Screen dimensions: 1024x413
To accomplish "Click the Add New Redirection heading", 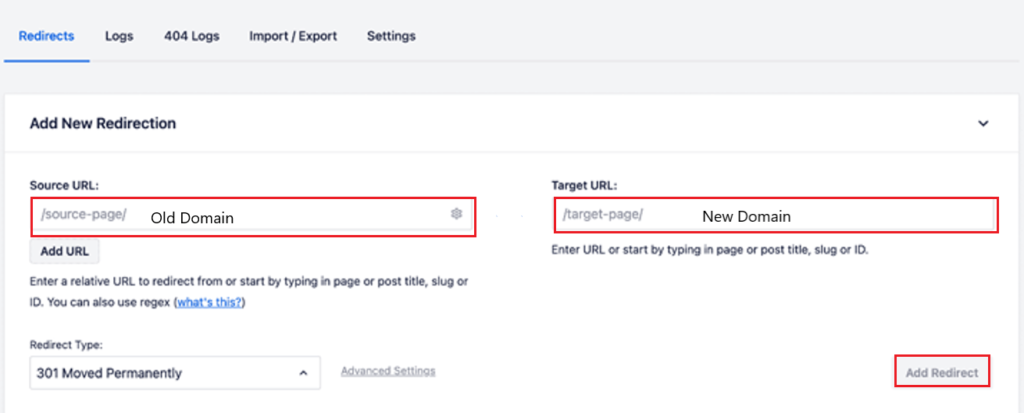I will click(103, 124).
